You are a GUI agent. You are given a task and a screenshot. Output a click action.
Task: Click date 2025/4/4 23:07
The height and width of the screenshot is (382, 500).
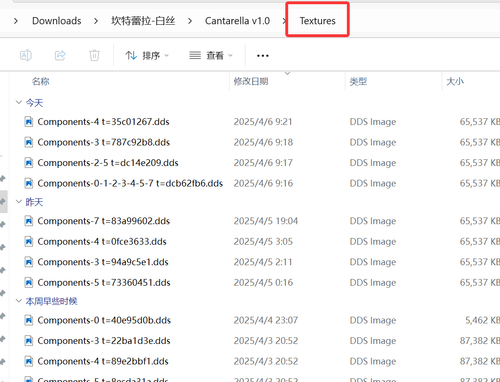[266, 320]
